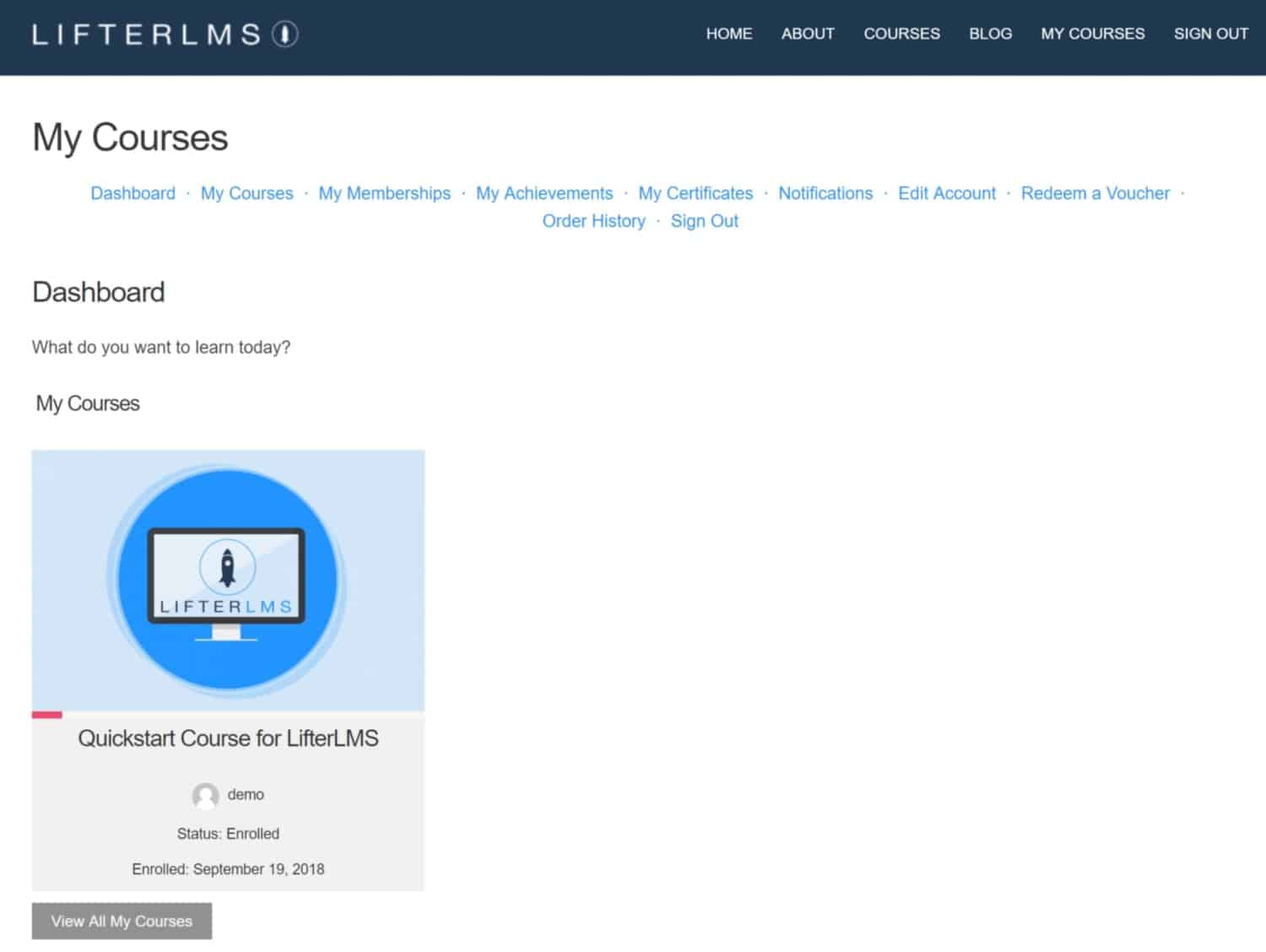
Task: Click Edit Account link
Action: coord(947,193)
